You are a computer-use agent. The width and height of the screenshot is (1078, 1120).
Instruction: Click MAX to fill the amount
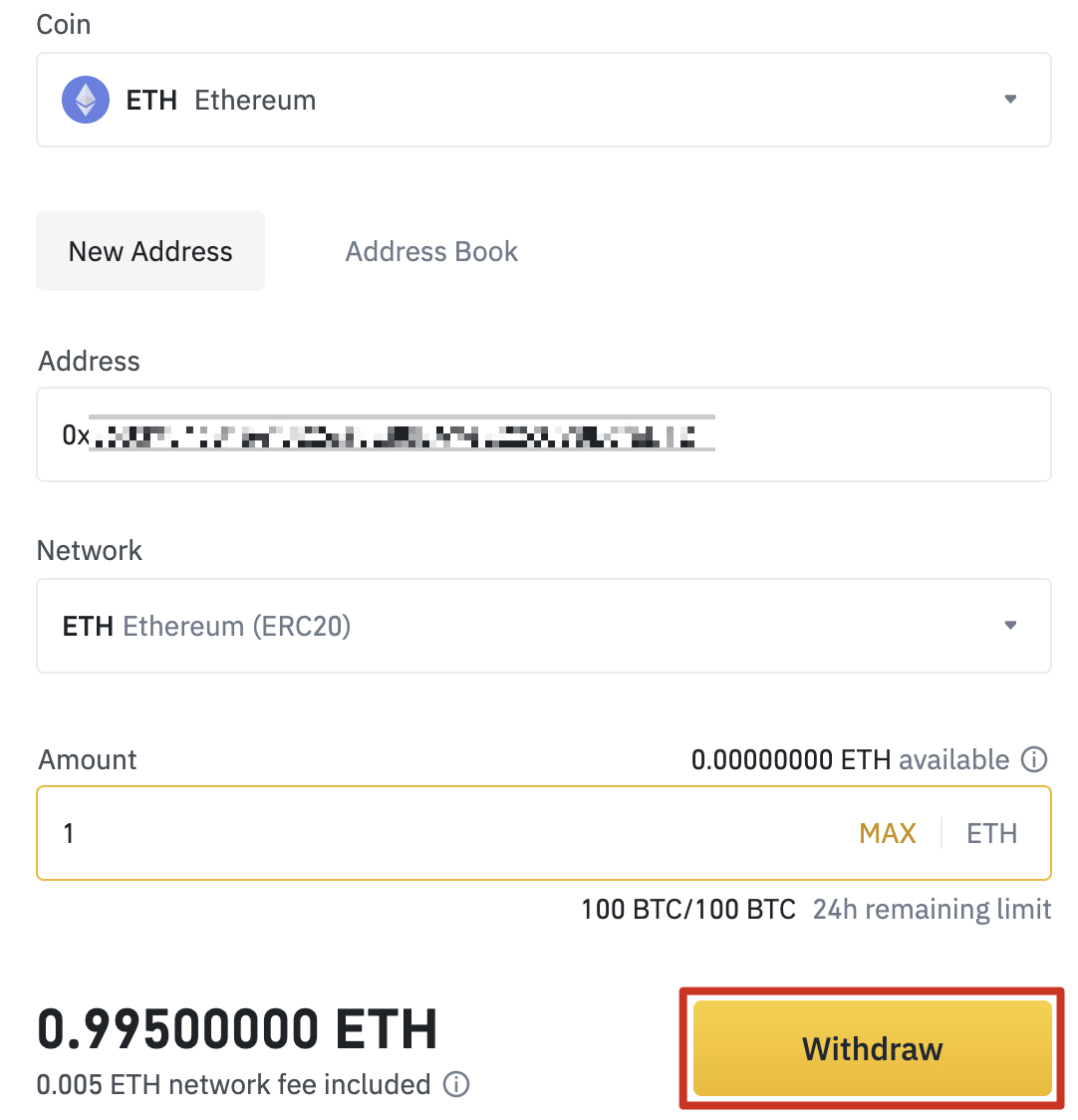[888, 833]
